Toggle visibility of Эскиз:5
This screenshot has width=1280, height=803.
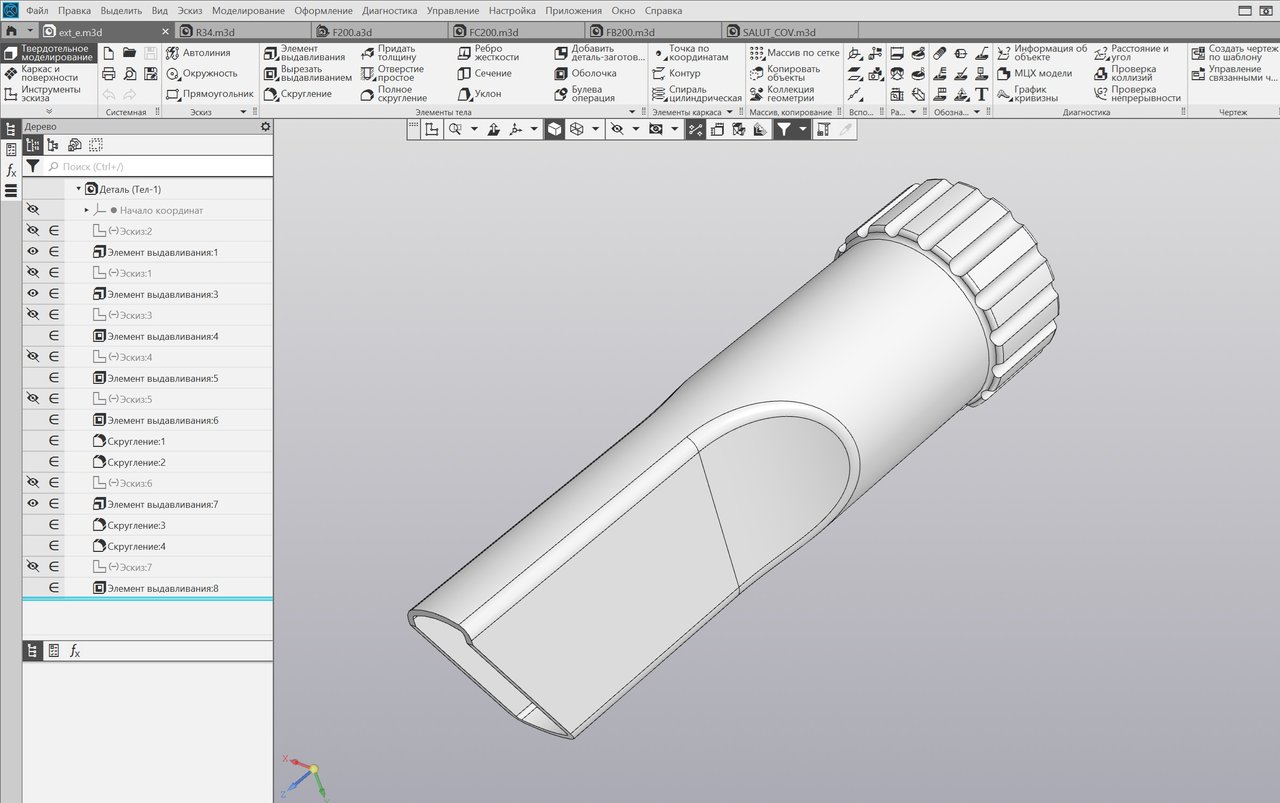[33, 399]
